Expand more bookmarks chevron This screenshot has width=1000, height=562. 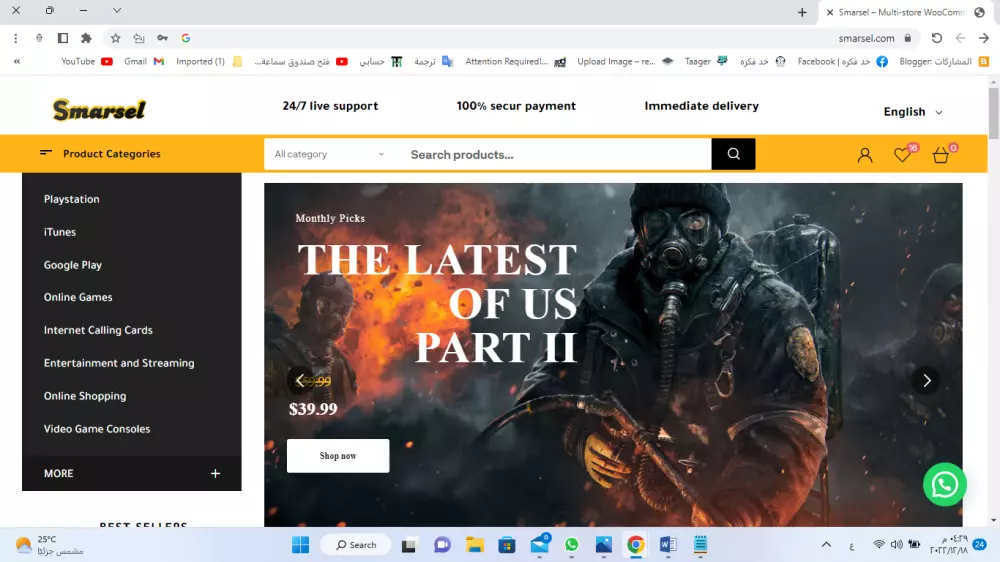pos(17,62)
